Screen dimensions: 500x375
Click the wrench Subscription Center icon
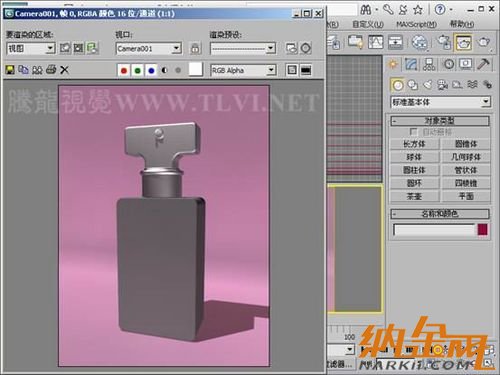pos(388,9)
